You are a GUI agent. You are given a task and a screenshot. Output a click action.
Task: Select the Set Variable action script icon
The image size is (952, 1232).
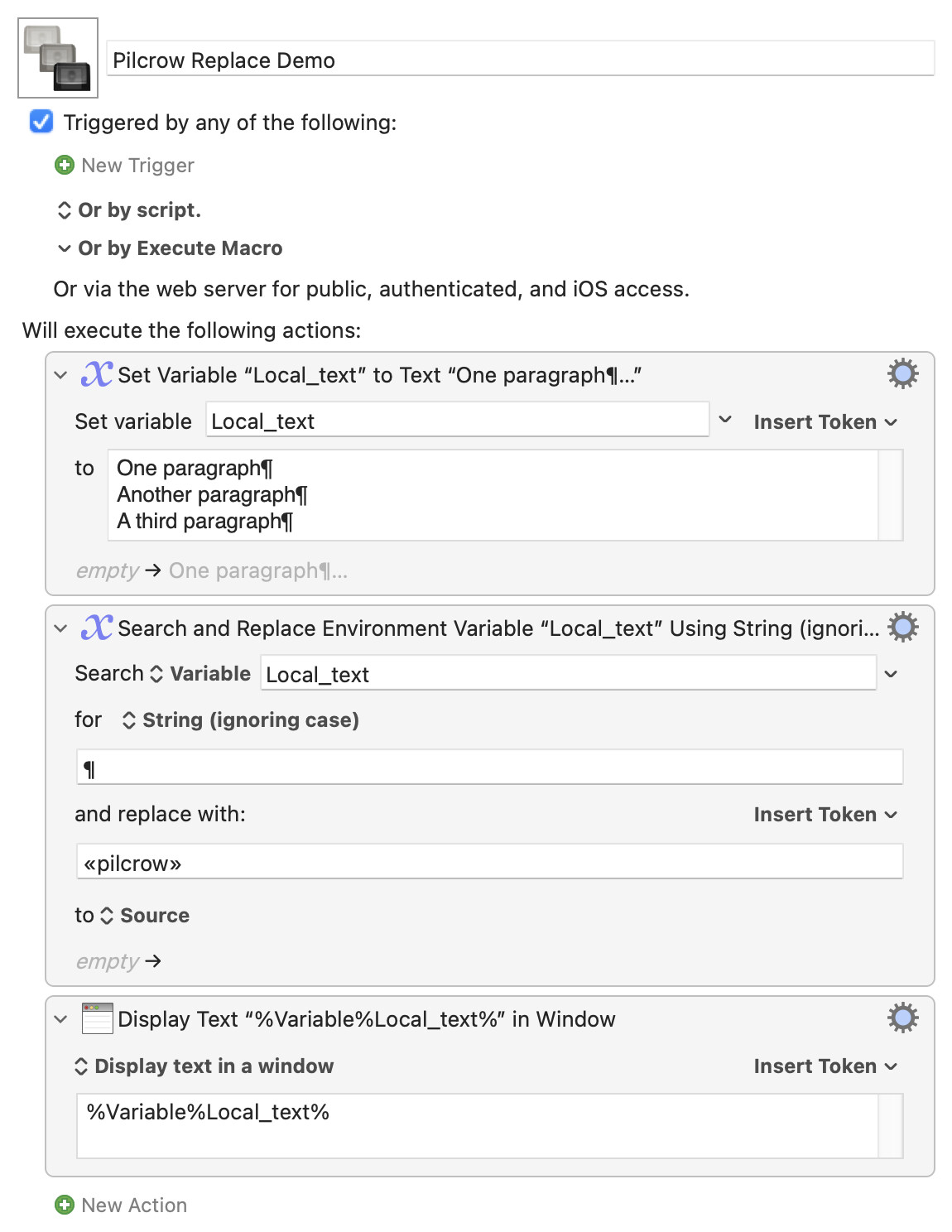(97, 374)
